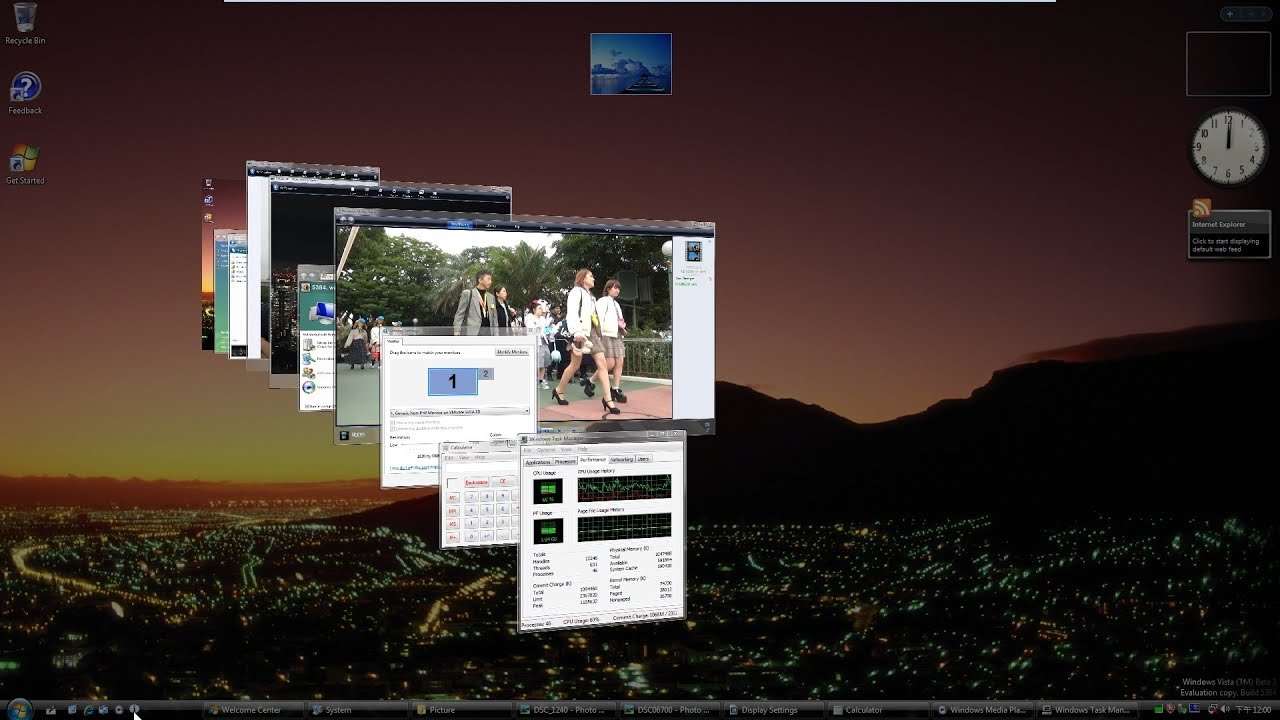The width and height of the screenshot is (1280, 720).
Task: Click Calculator MR memory button
Action: (453, 511)
